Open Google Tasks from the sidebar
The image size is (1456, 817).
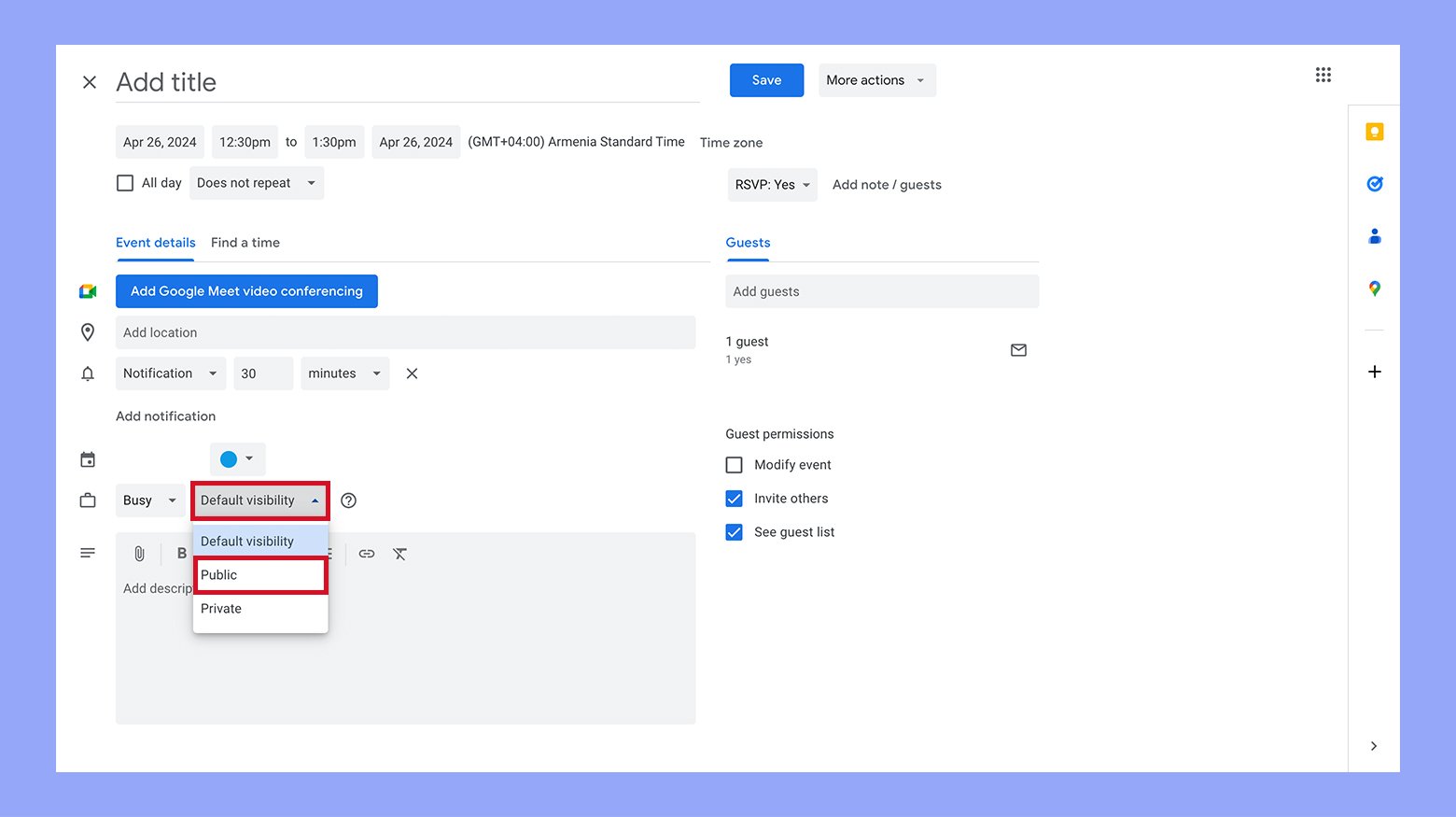point(1374,183)
